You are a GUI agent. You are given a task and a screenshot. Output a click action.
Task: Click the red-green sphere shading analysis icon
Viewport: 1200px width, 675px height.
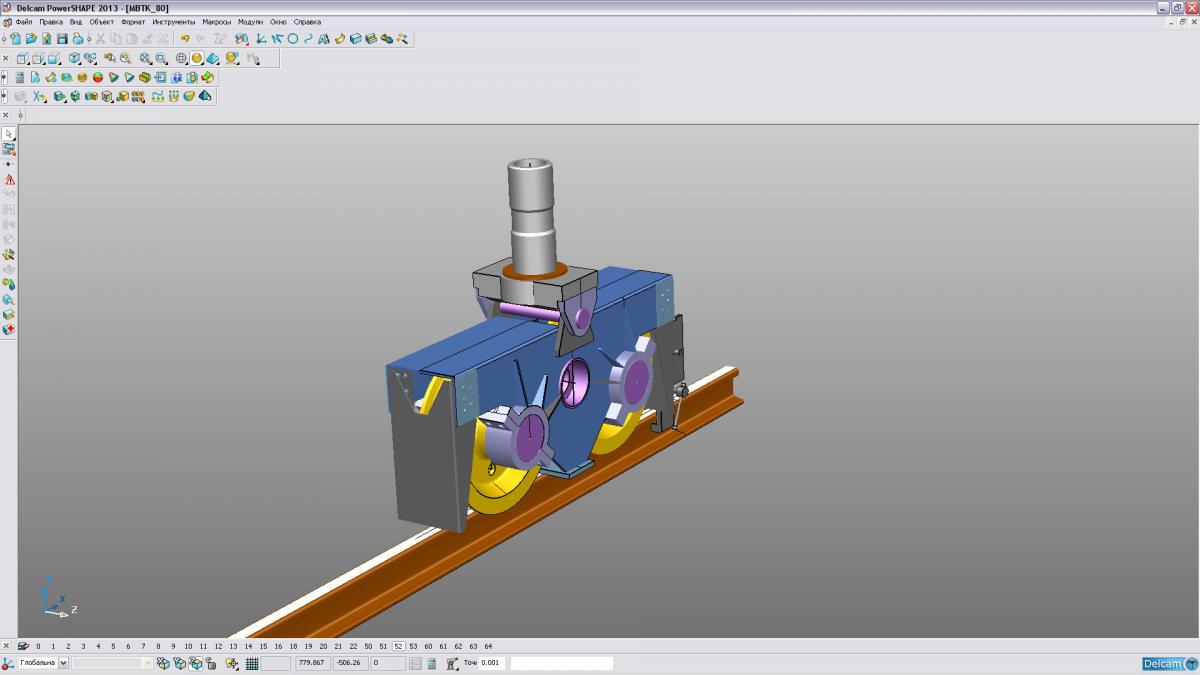pos(98,77)
